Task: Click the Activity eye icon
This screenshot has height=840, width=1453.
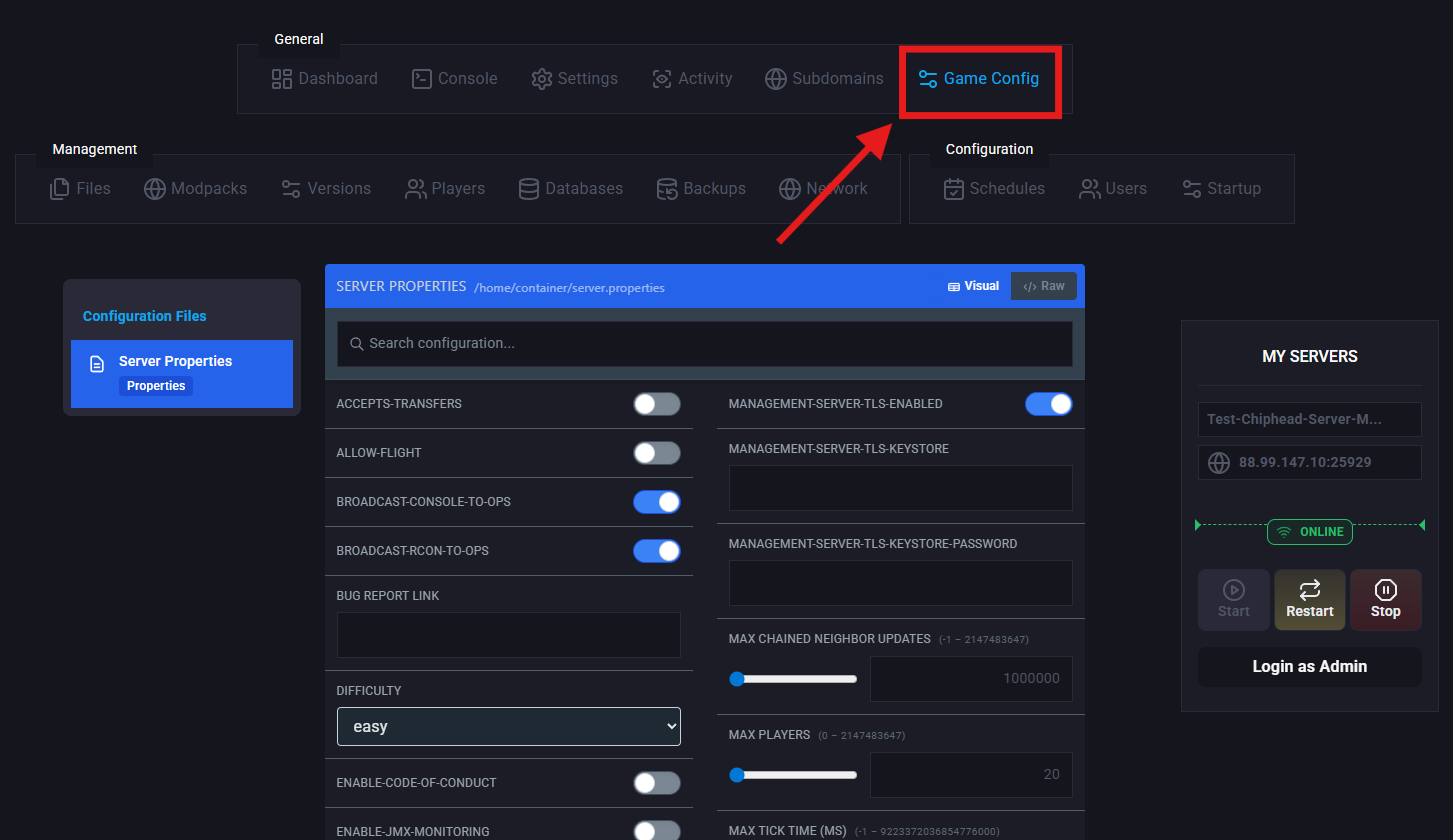Action: point(661,79)
